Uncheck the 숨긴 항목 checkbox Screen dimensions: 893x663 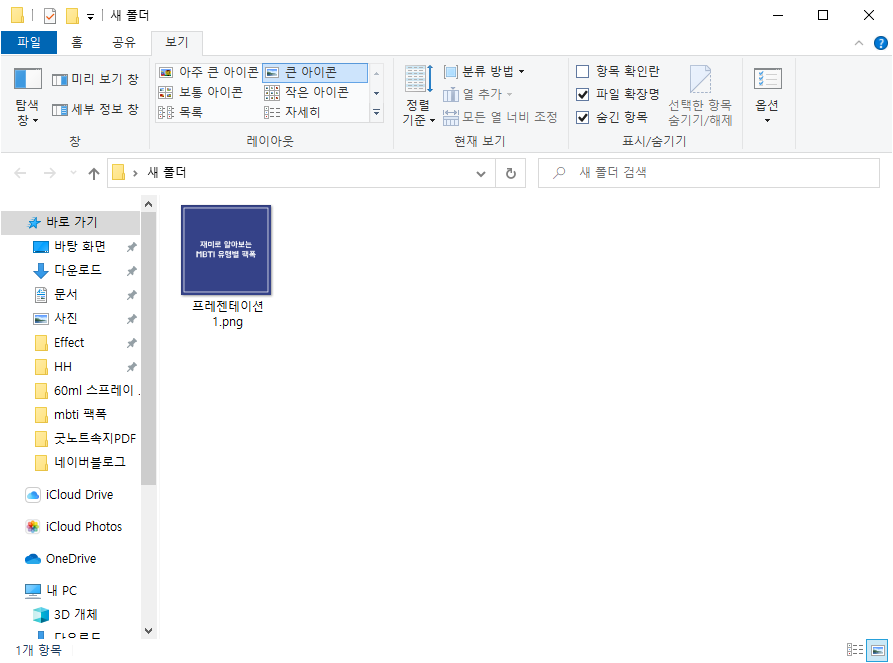click(x=582, y=117)
